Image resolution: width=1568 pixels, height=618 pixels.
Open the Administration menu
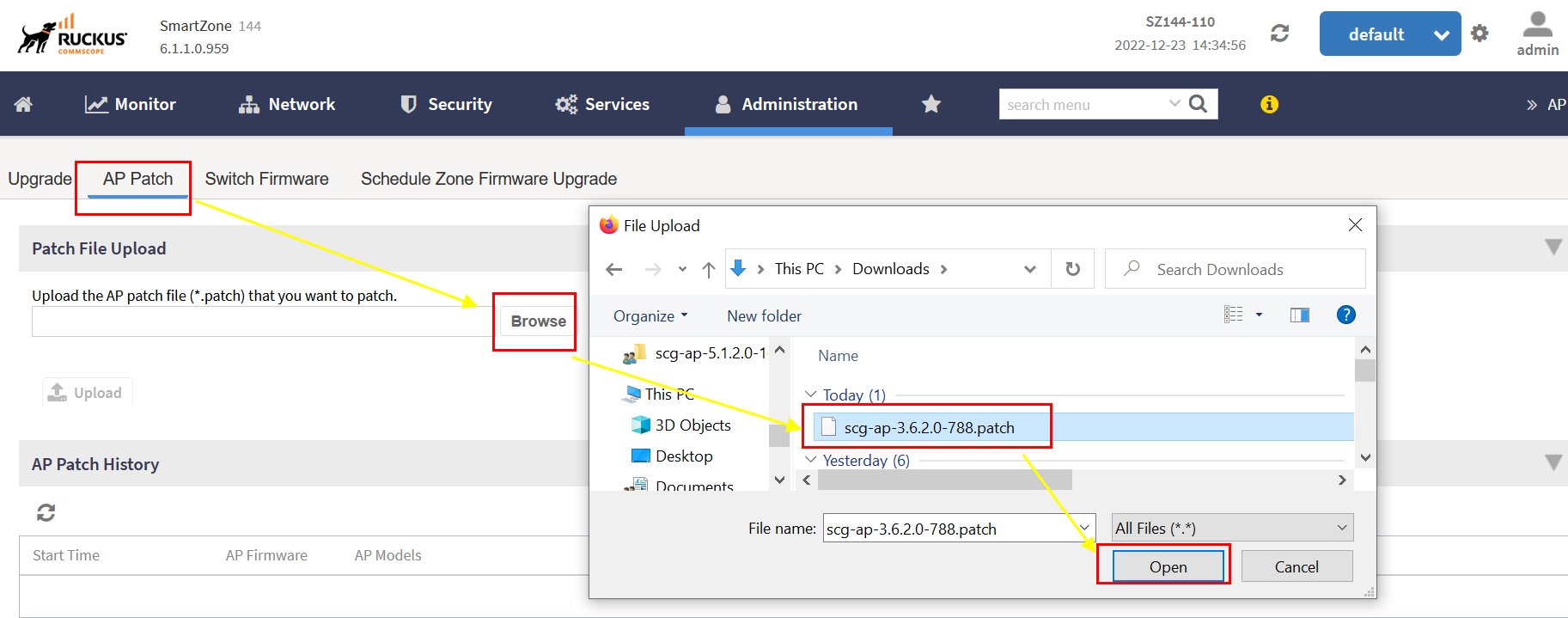787,104
